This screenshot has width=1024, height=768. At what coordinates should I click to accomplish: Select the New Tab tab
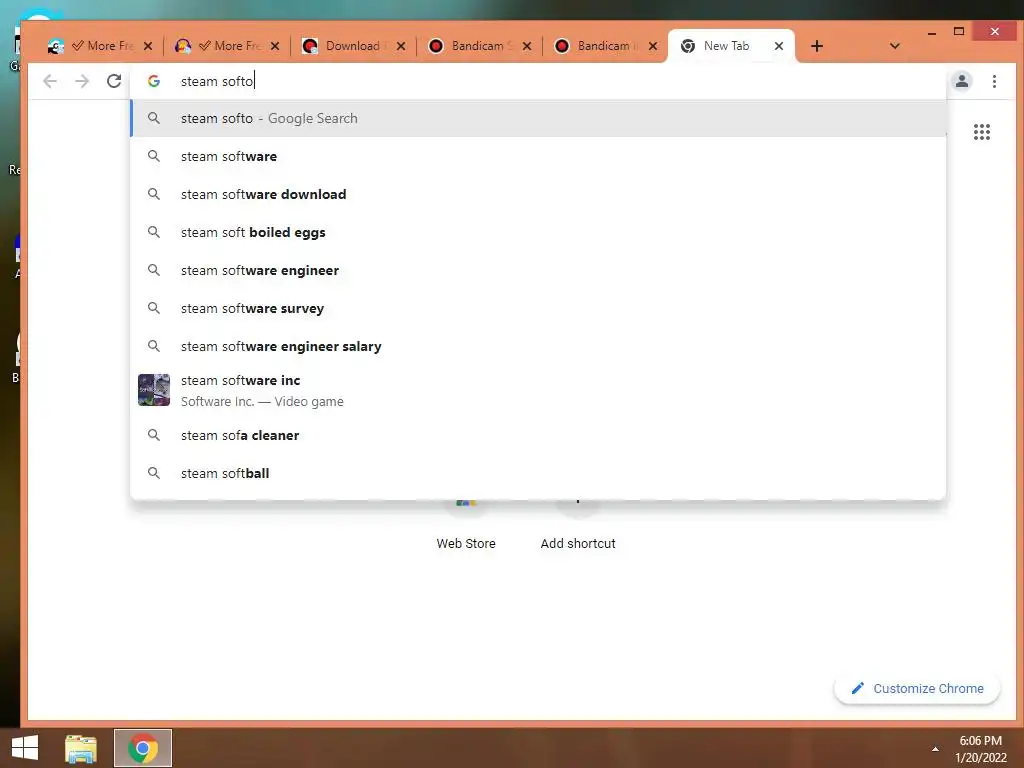point(730,46)
